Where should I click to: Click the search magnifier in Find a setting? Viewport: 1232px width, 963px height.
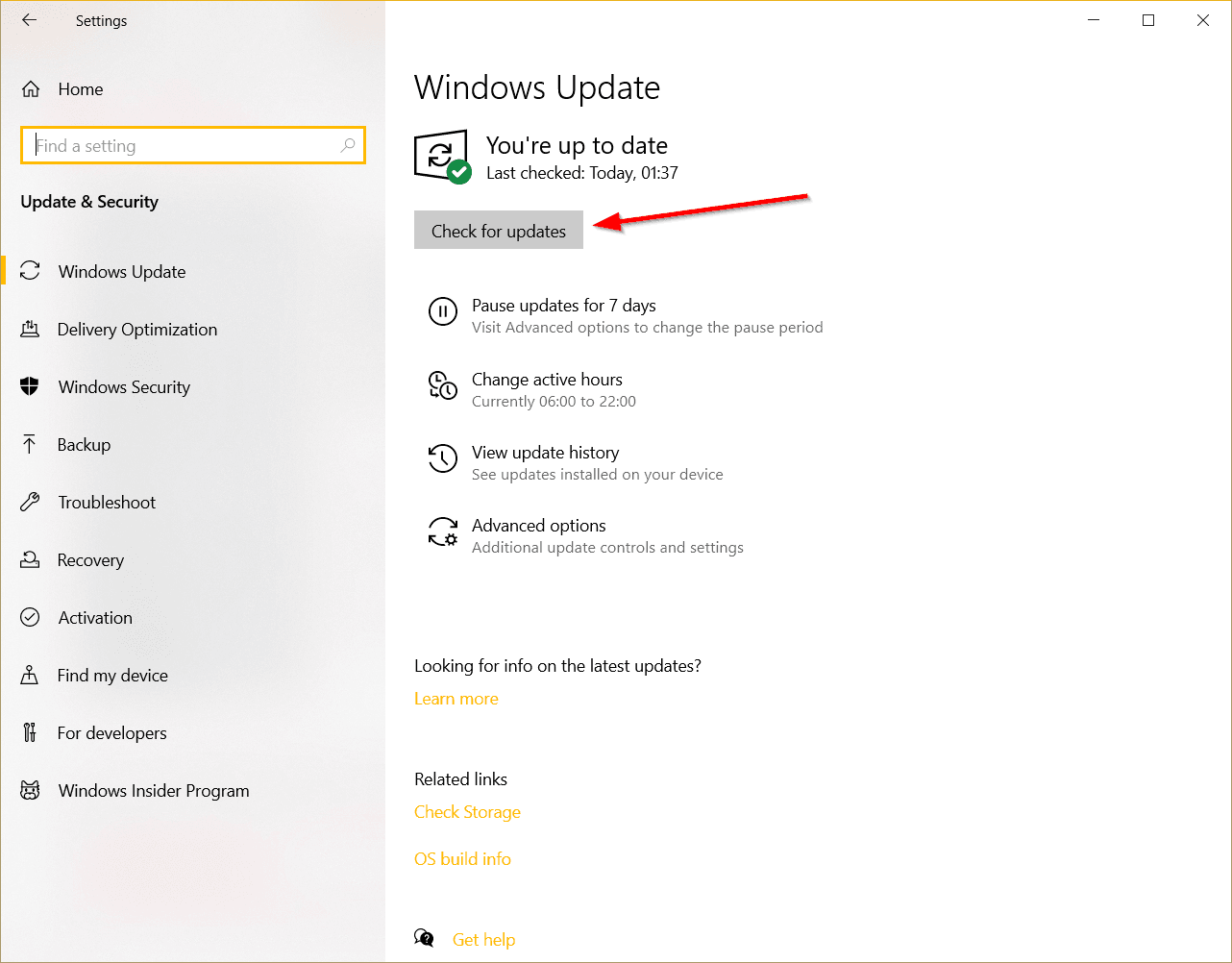(x=347, y=145)
